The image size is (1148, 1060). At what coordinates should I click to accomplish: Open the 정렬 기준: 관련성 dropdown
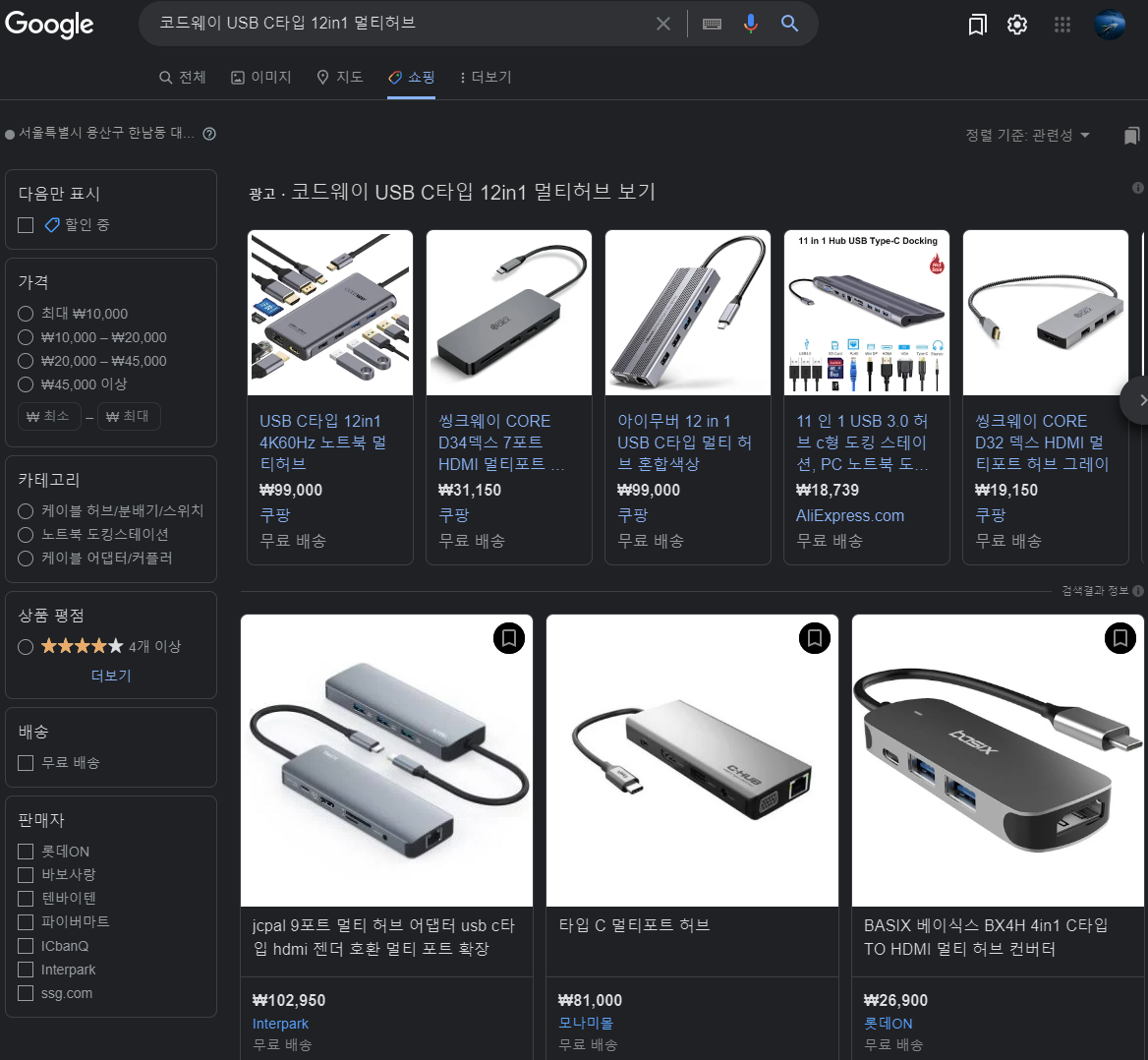coord(1027,135)
